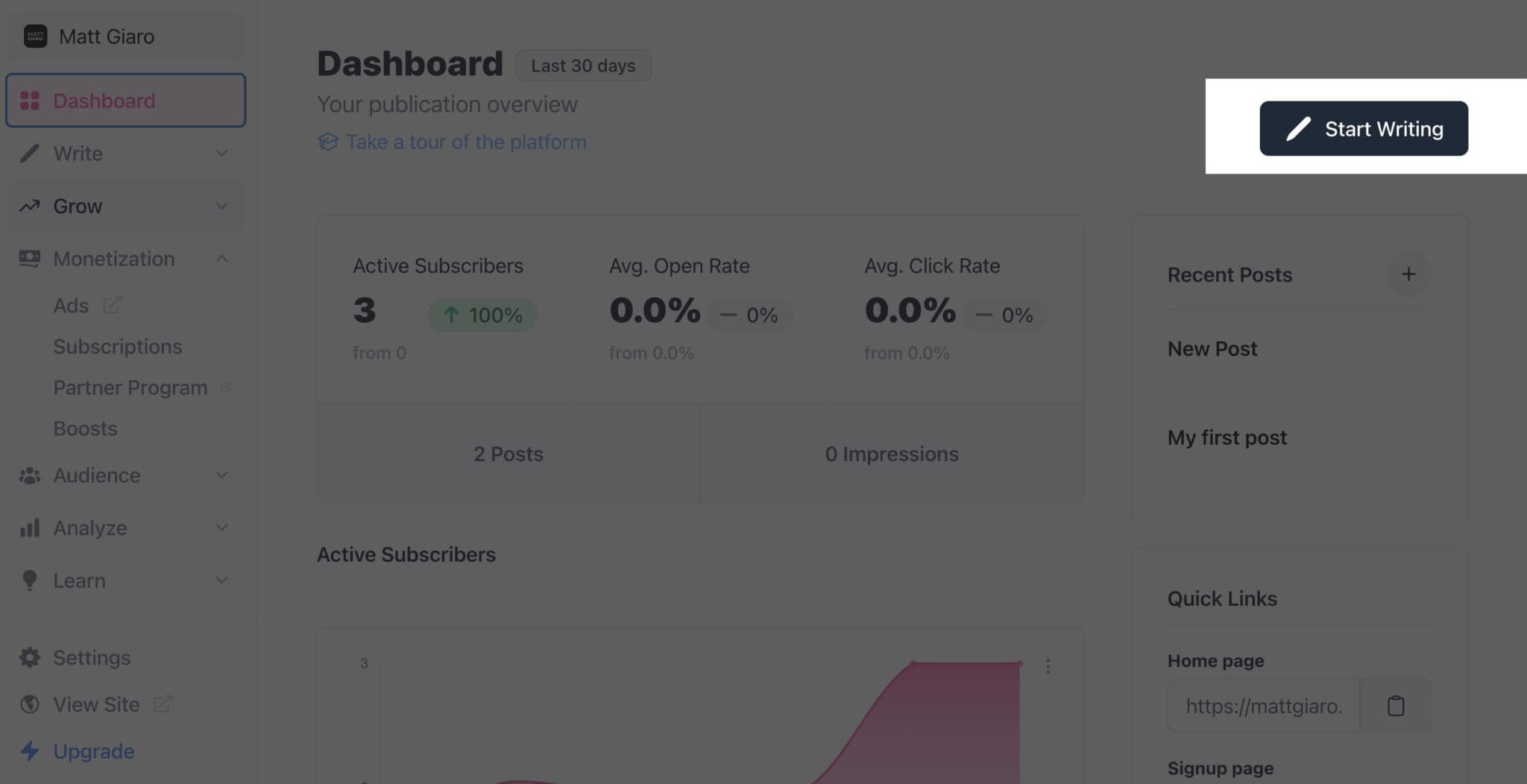Copy the Home page URL via clipboard icon

point(1395,705)
